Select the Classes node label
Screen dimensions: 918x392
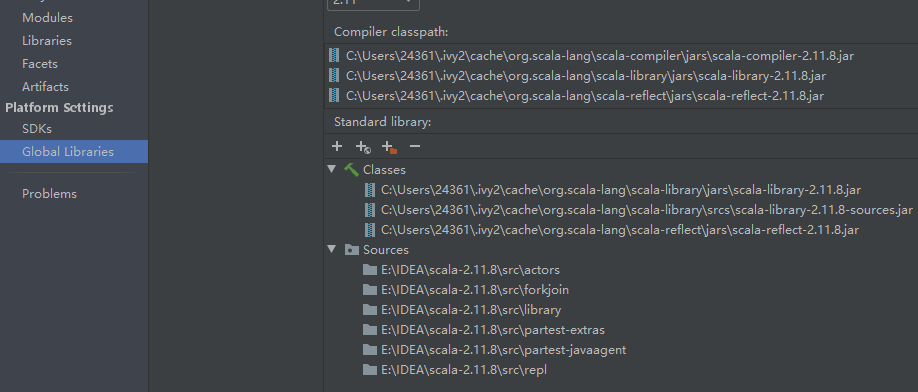pos(384,170)
